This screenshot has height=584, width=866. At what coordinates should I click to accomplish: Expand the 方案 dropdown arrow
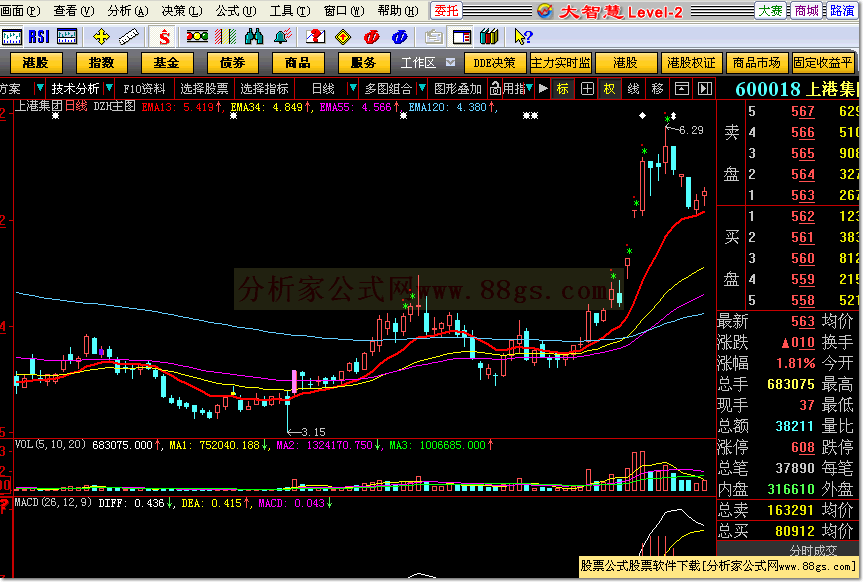pos(40,88)
